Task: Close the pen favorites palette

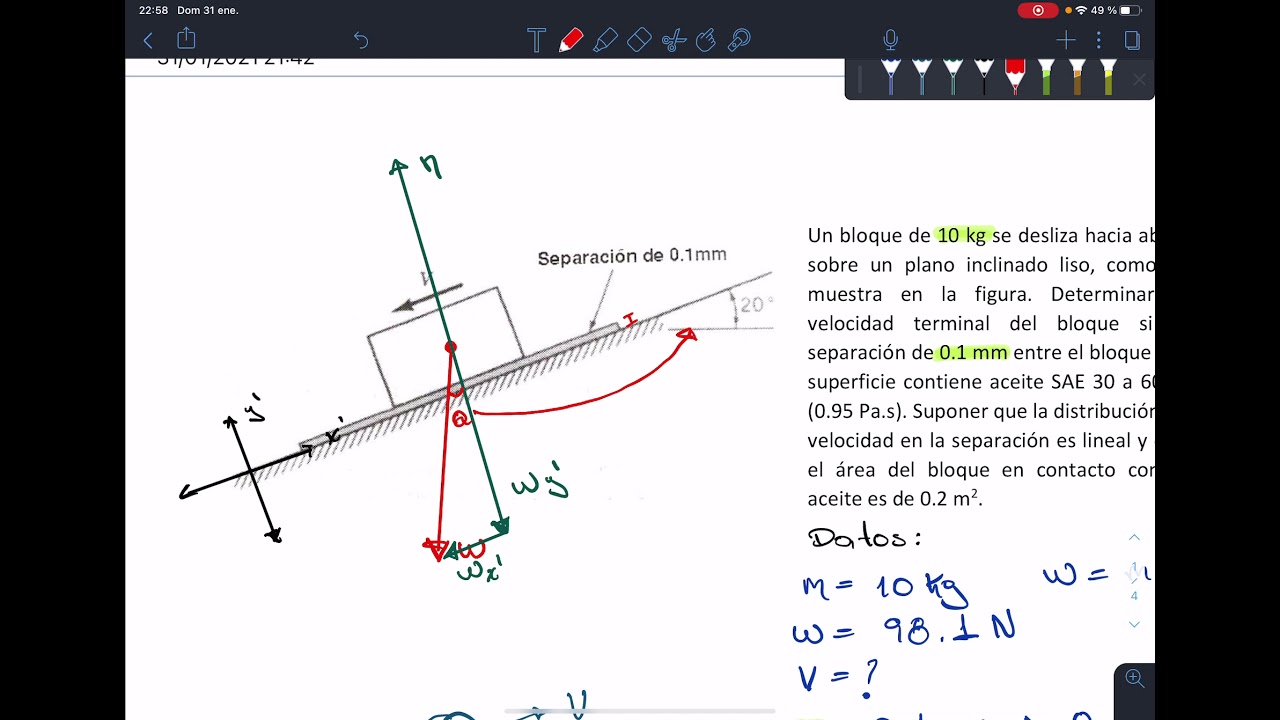Action: coord(1139,79)
